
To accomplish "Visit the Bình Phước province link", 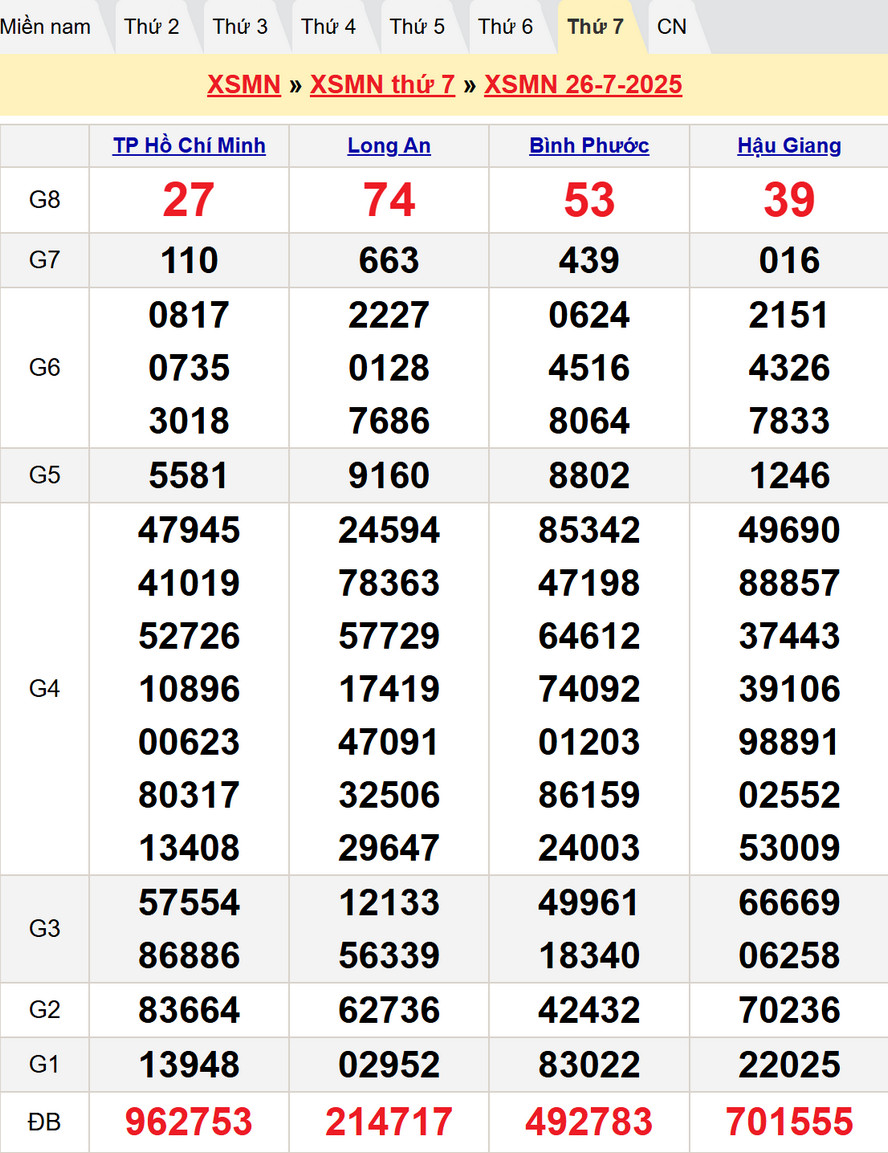I will pos(589,146).
